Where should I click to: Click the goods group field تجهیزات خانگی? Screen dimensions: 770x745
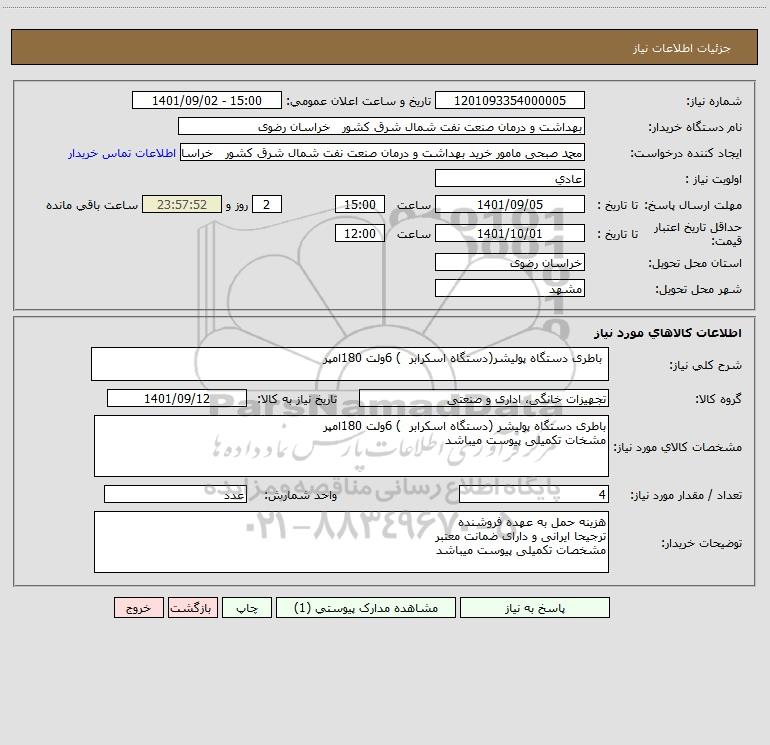pyautogui.click(x=484, y=398)
